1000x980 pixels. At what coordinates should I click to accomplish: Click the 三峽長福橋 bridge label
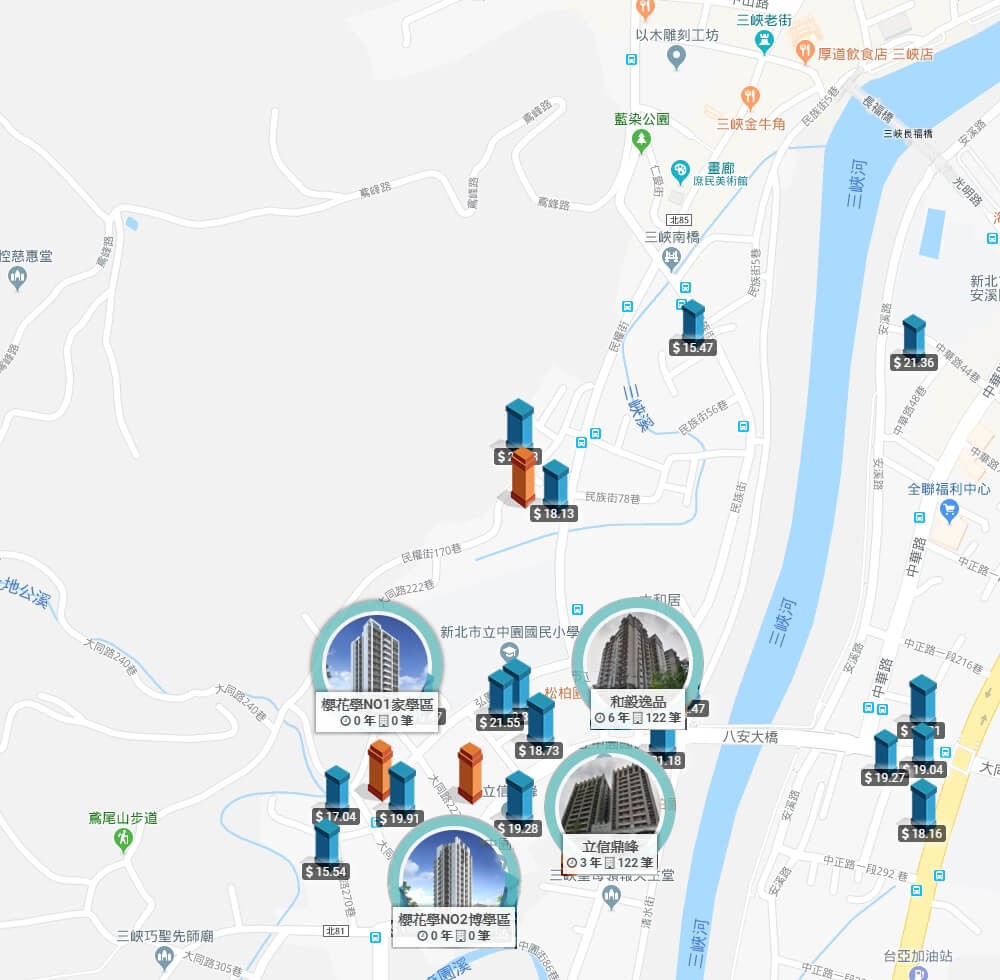(x=908, y=133)
